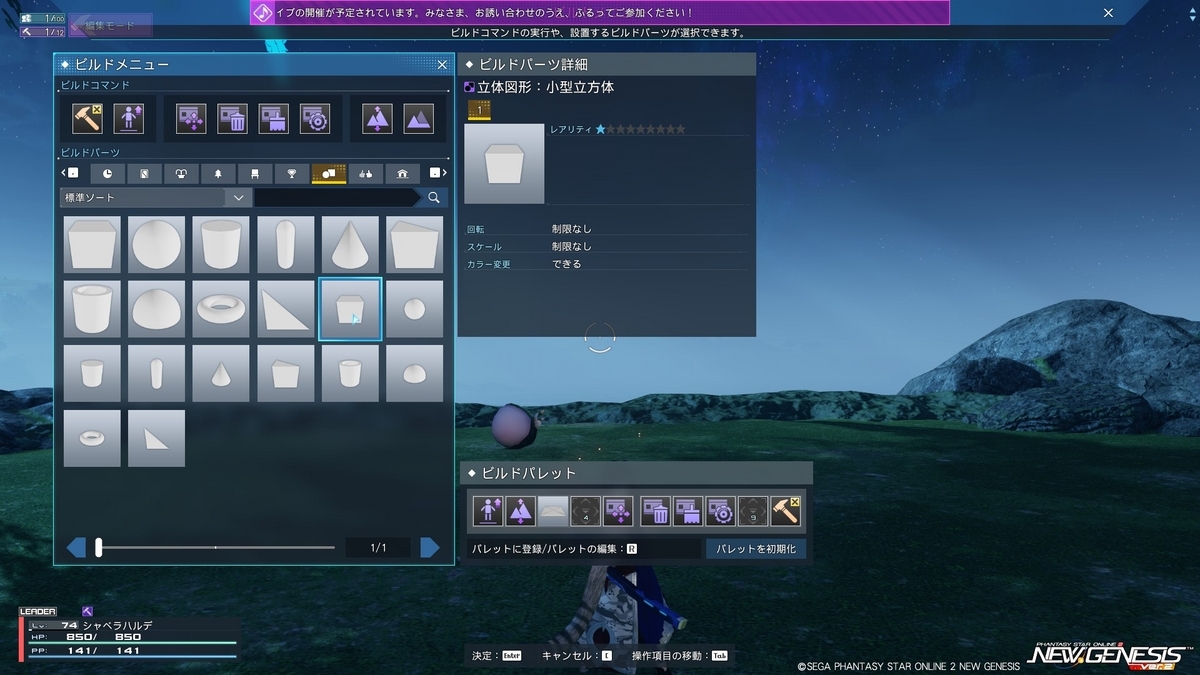Click the カラー変更 できる row
Image resolution: width=1200 pixels, height=675 pixels.
pyautogui.click(x=607, y=264)
